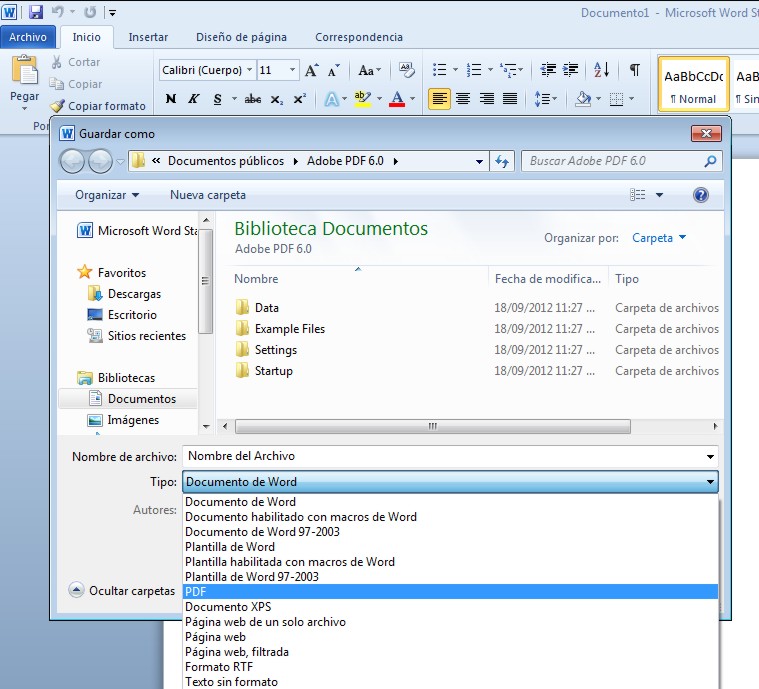Viewport: 759px width, 689px height.
Task: Click the Bold formatting icon
Action: click(x=171, y=99)
